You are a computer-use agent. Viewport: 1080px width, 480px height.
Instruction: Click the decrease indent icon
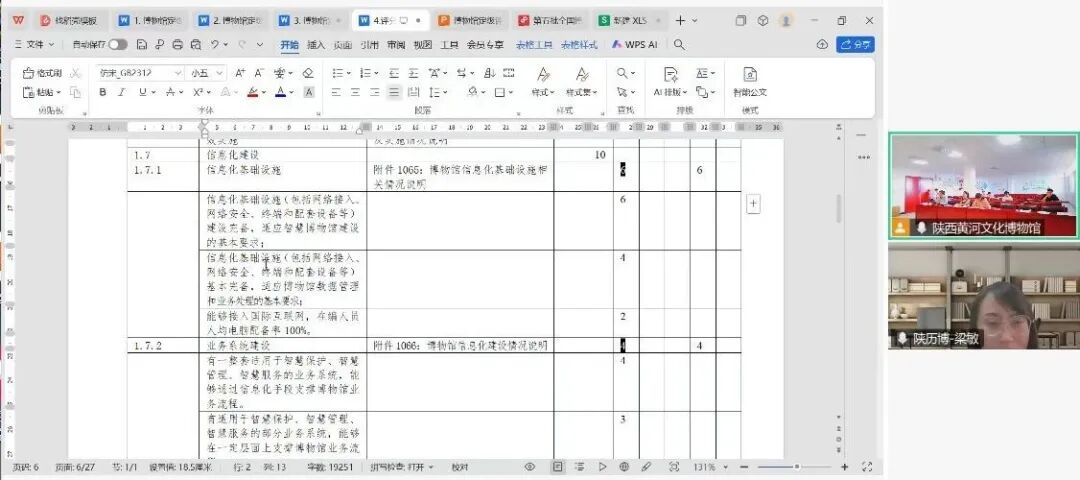(x=394, y=72)
